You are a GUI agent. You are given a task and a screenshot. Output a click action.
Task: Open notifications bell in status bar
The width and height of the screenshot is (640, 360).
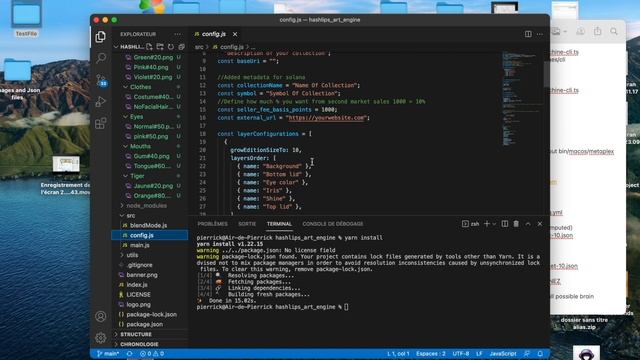pos(540,353)
